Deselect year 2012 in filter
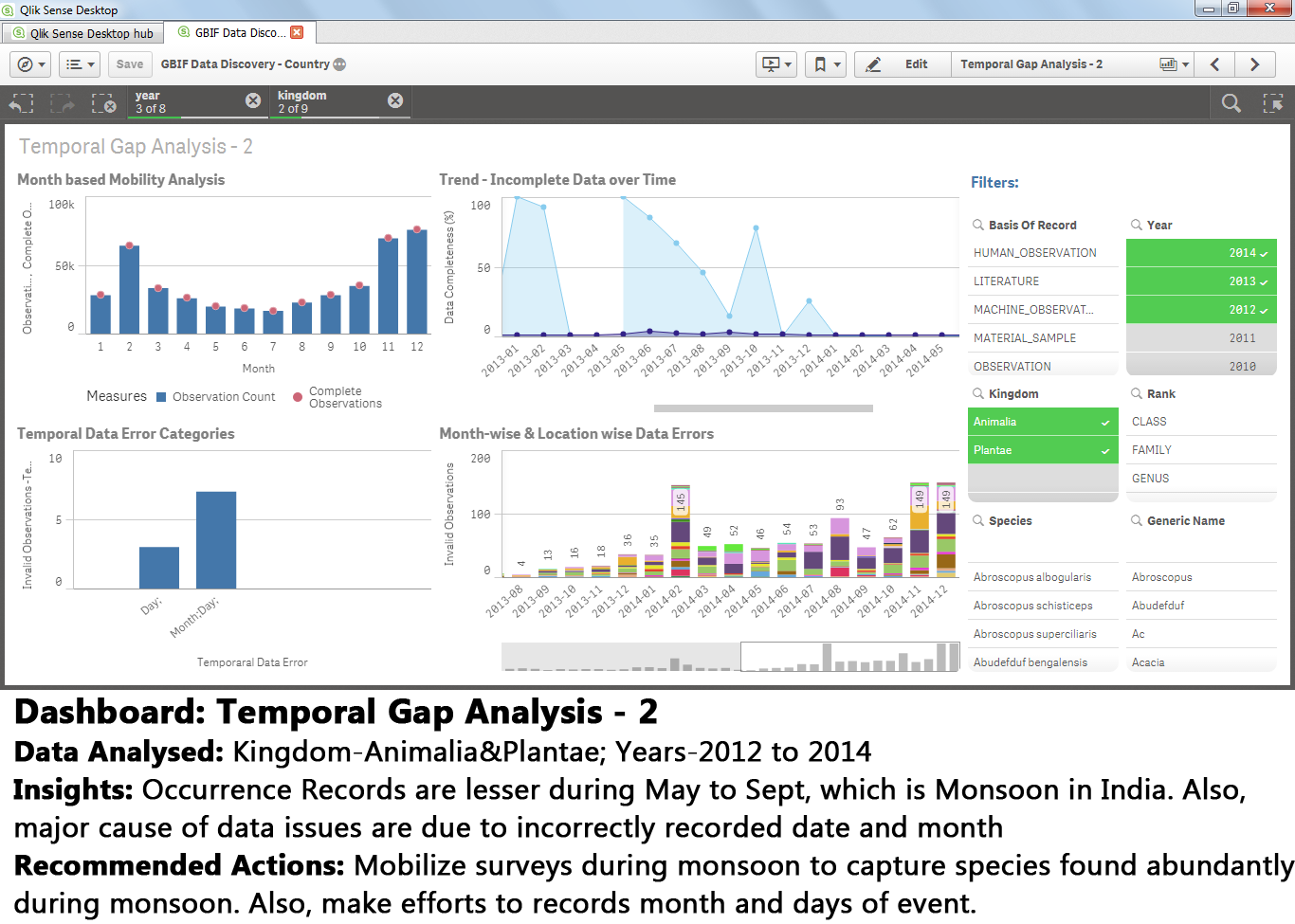 [1201, 310]
